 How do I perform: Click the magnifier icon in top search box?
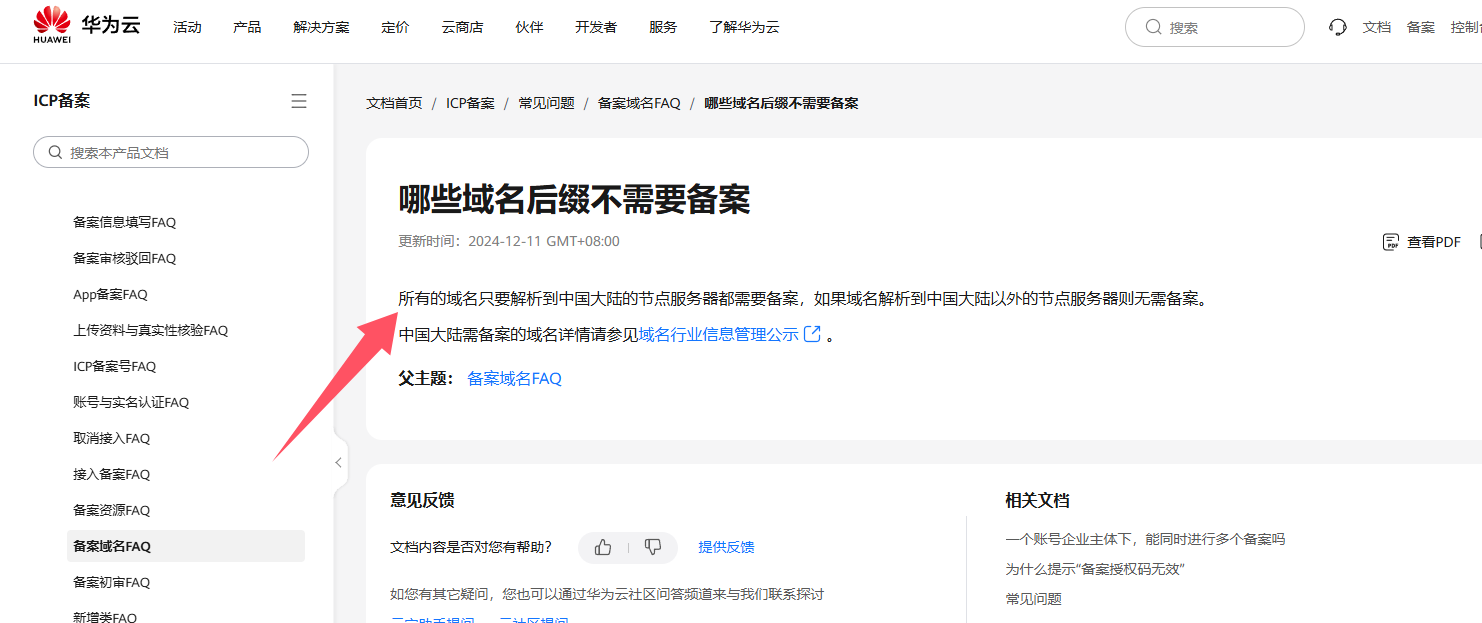[x=1153, y=27]
